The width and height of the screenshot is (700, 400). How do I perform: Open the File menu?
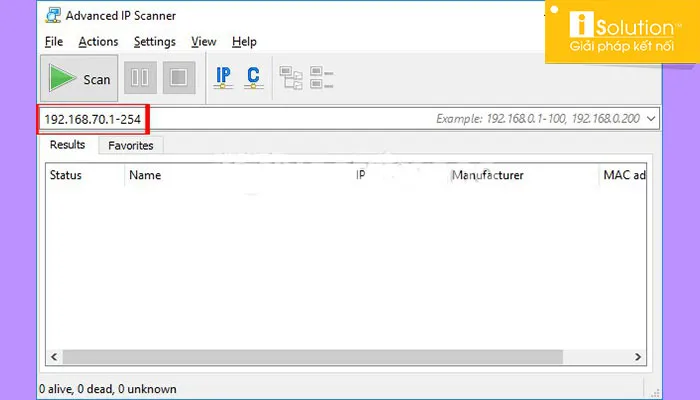(x=54, y=42)
